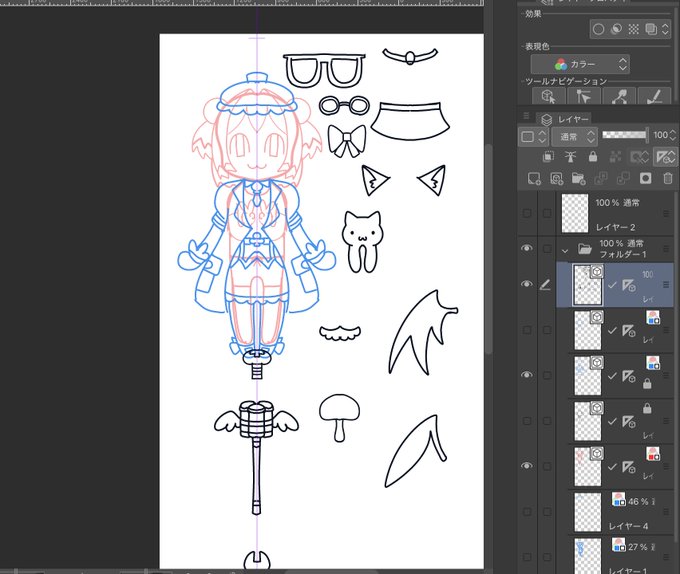Viewport: 680px width, 574px height.
Task: Click the delete layer trash icon
Action: 668,178
